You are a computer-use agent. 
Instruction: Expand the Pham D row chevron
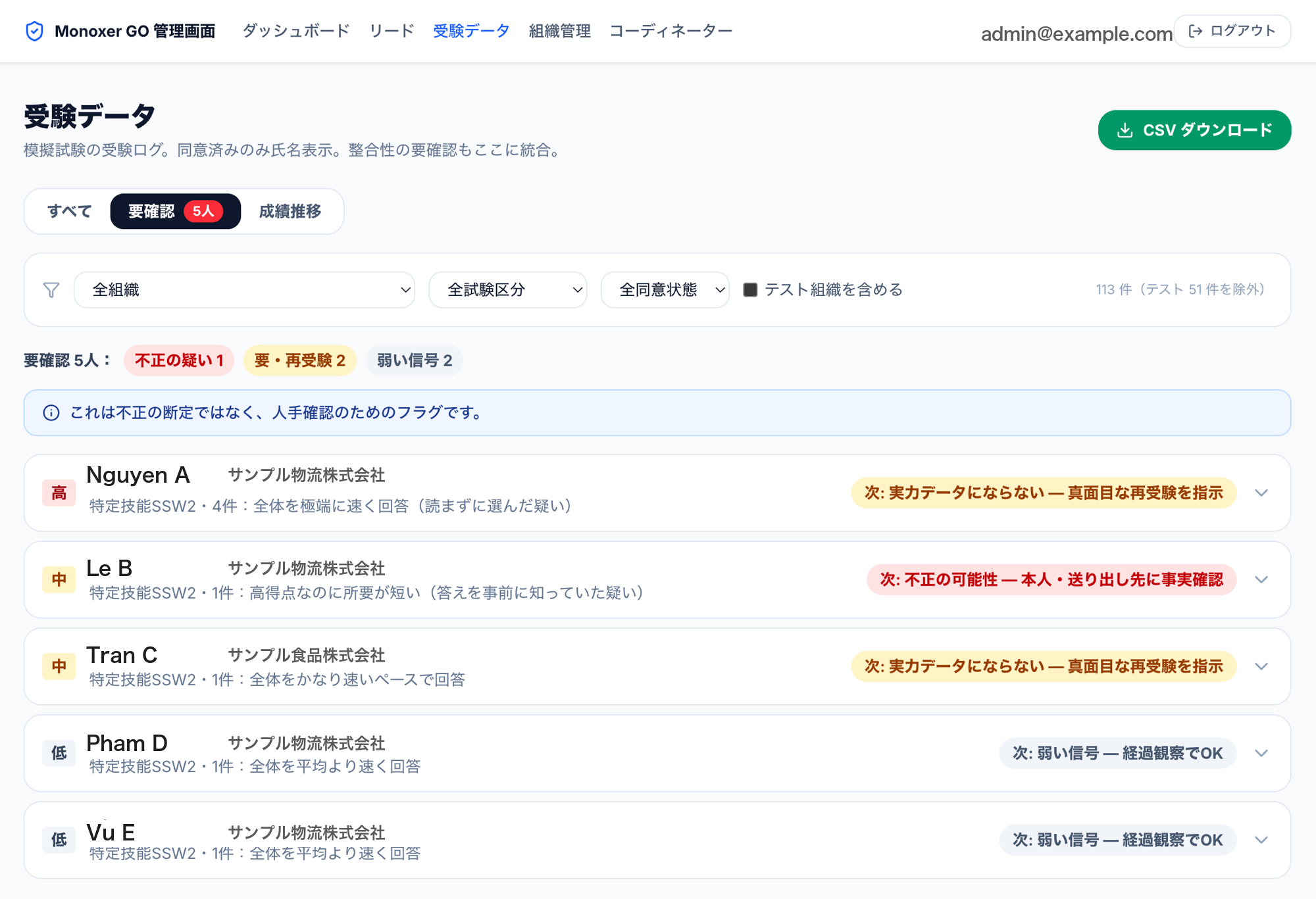(1261, 753)
